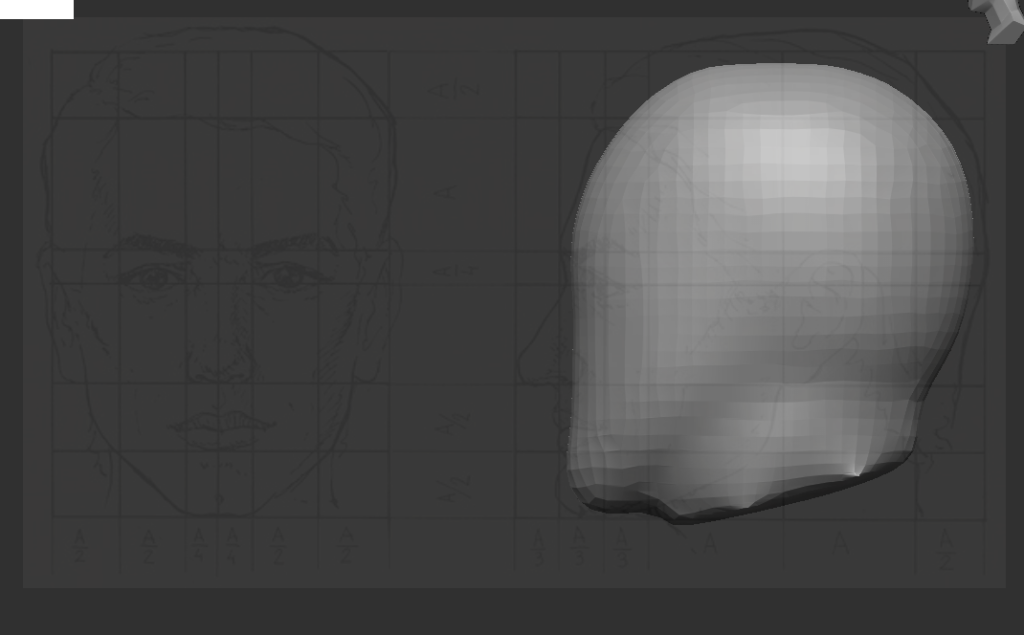Screen dimensions: 1024x635
Task: Click the forehead of the front face sketch
Action: coord(220,170)
